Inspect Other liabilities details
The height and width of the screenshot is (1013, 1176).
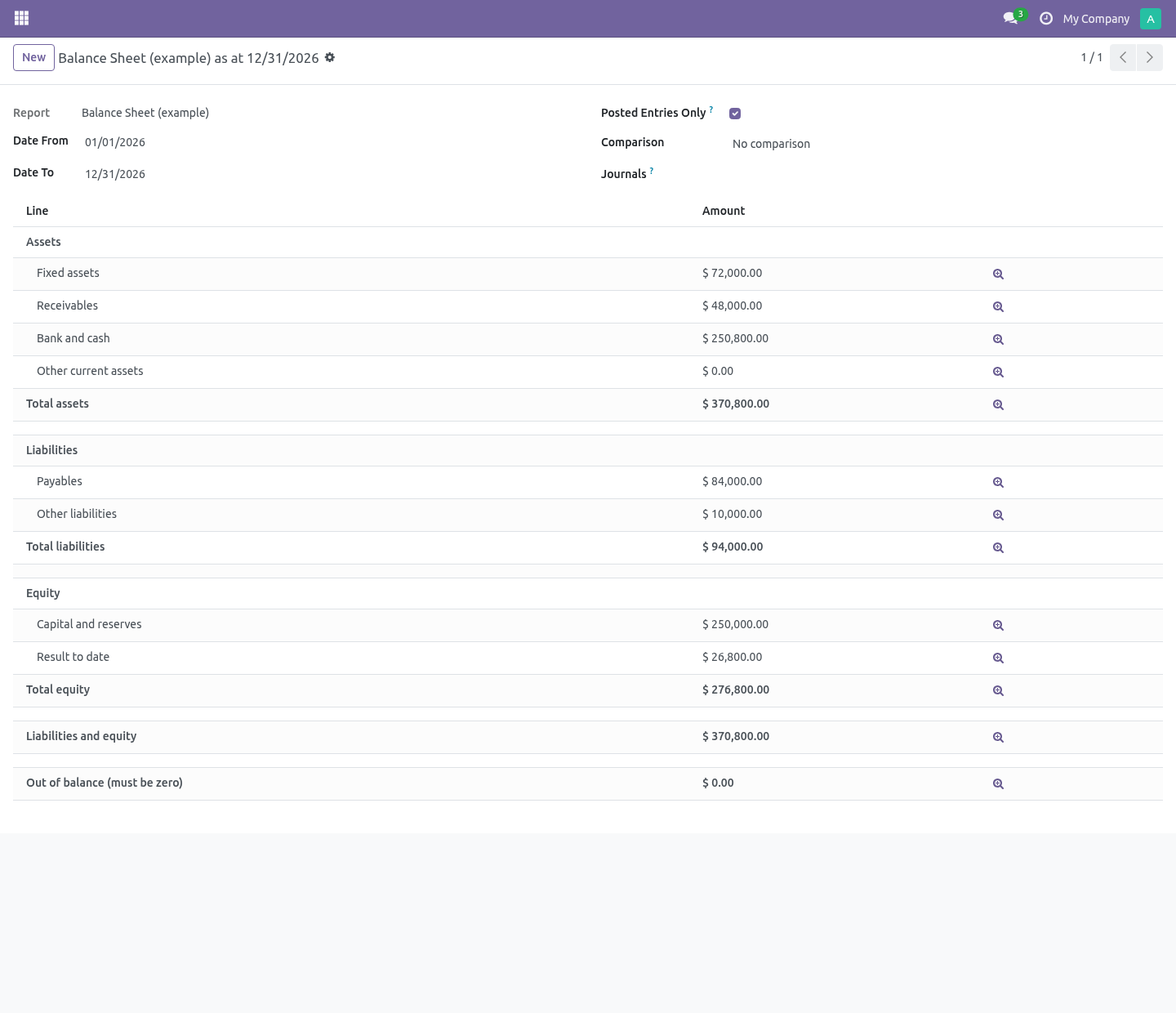tap(998, 515)
